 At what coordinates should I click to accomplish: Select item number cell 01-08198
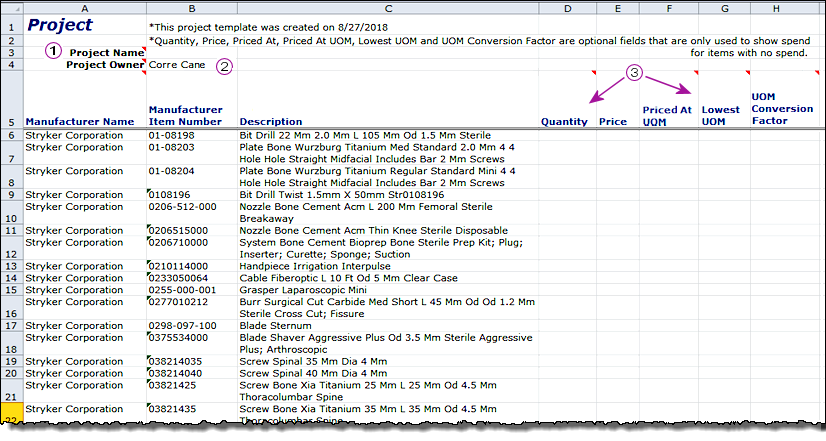(192, 135)
